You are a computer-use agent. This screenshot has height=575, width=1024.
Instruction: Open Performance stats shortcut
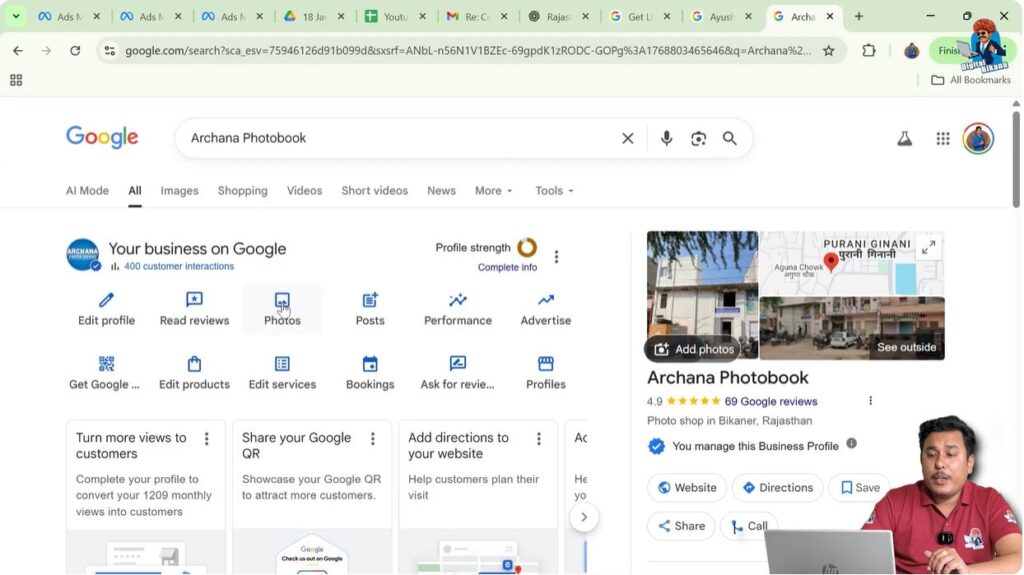click(458, 309)
